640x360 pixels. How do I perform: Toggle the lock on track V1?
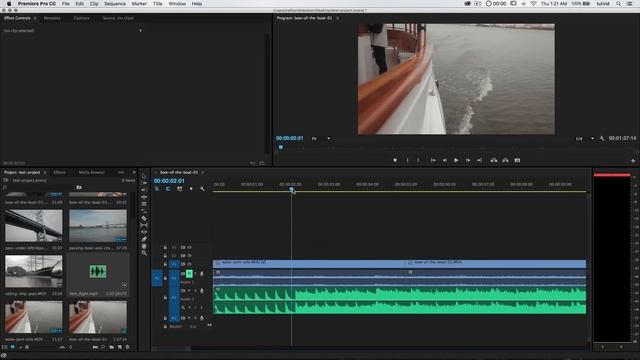click(165, 264)
